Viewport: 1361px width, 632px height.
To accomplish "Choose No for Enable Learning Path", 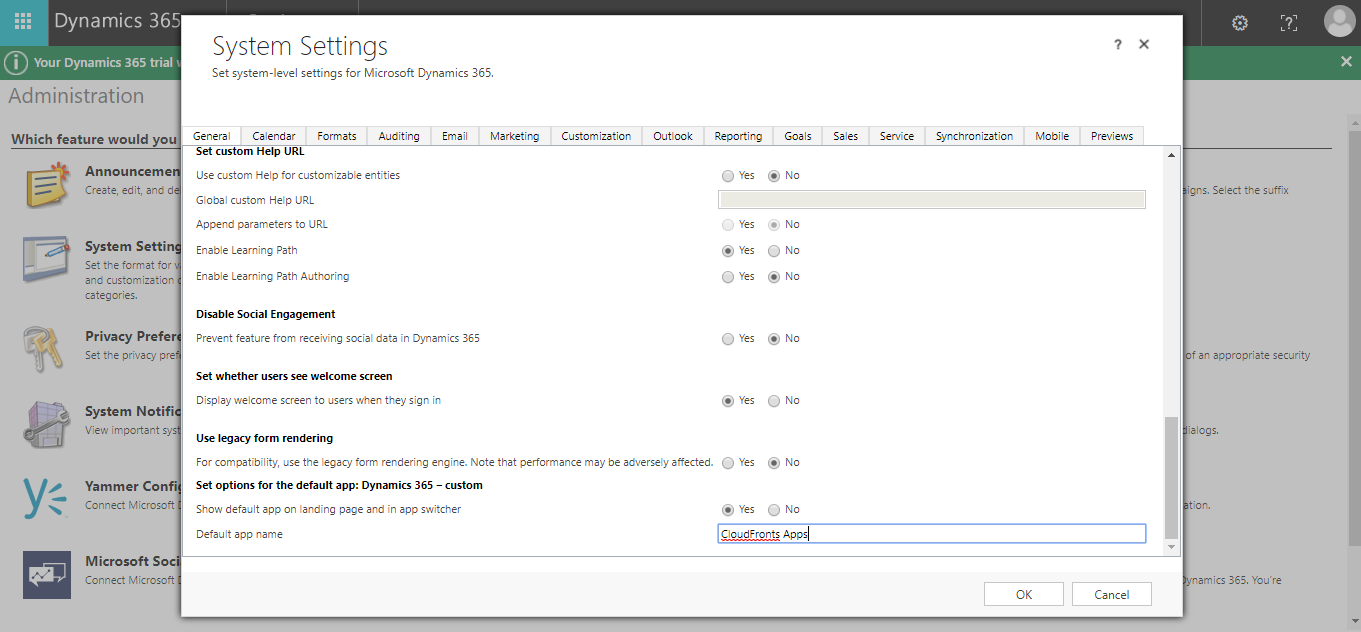I will tap(774, 251).
